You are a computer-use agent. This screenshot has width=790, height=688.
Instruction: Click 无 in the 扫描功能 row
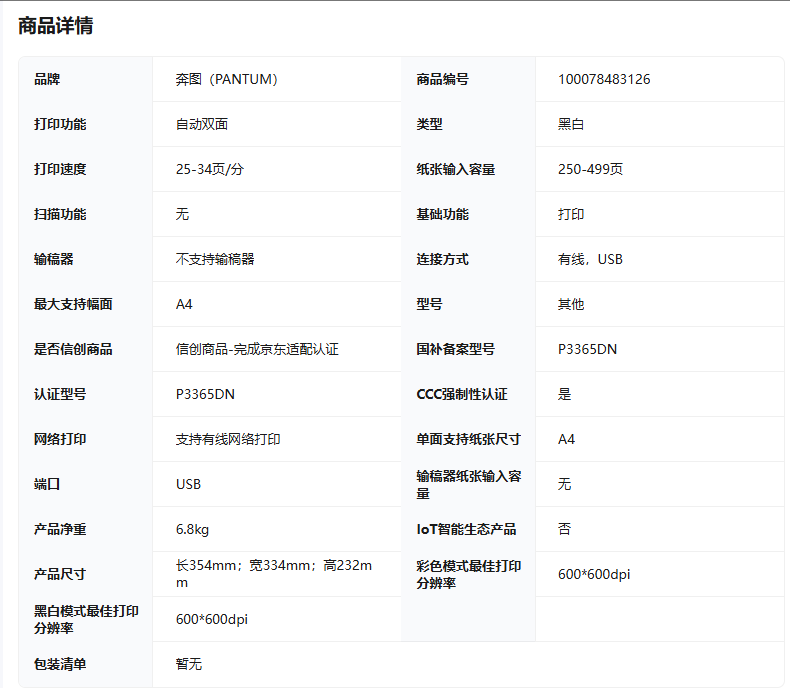(x=182, y=214)
